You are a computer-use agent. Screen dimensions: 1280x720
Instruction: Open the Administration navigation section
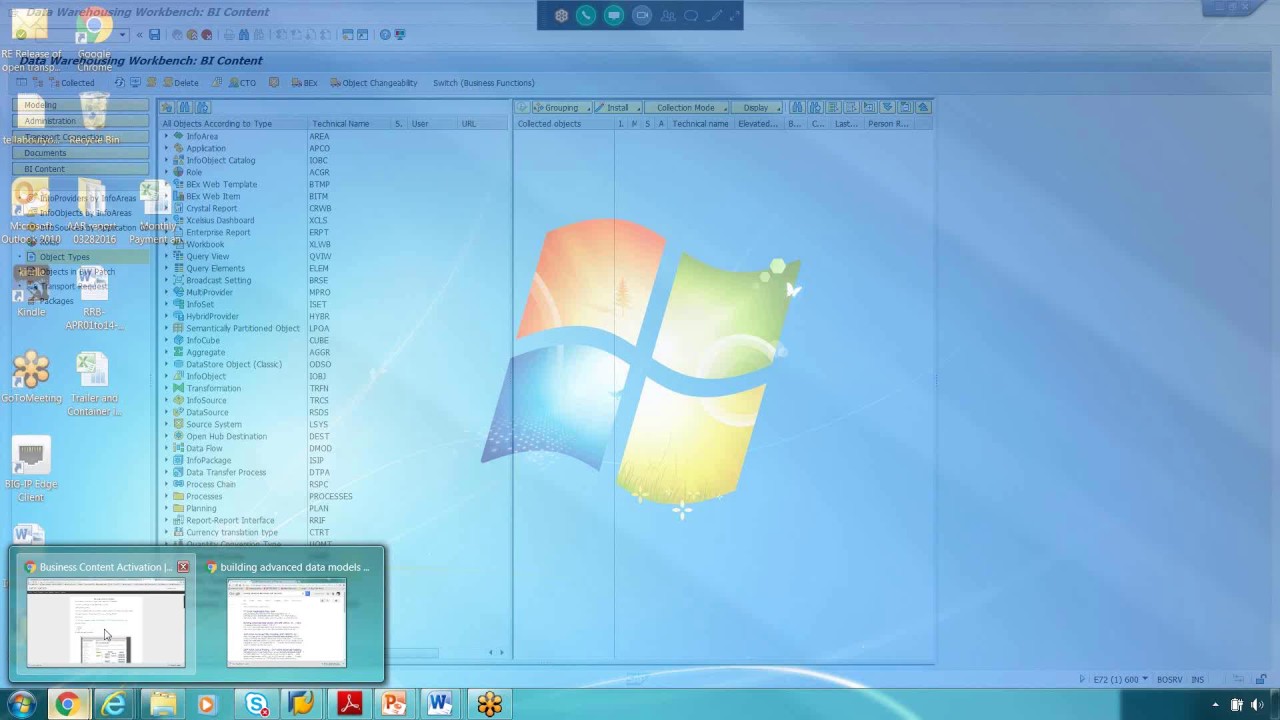[80, 121]
